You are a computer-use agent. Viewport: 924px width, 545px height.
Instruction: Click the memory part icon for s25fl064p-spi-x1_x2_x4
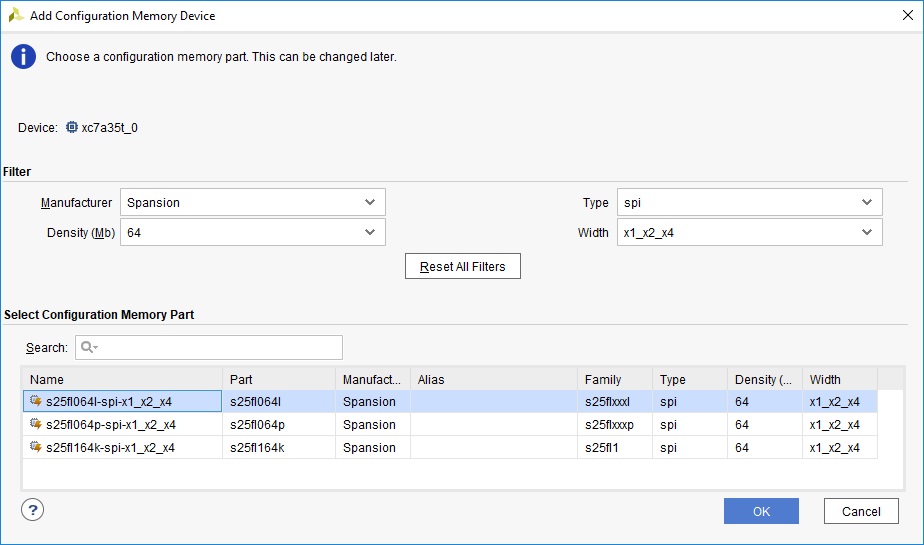36,424
